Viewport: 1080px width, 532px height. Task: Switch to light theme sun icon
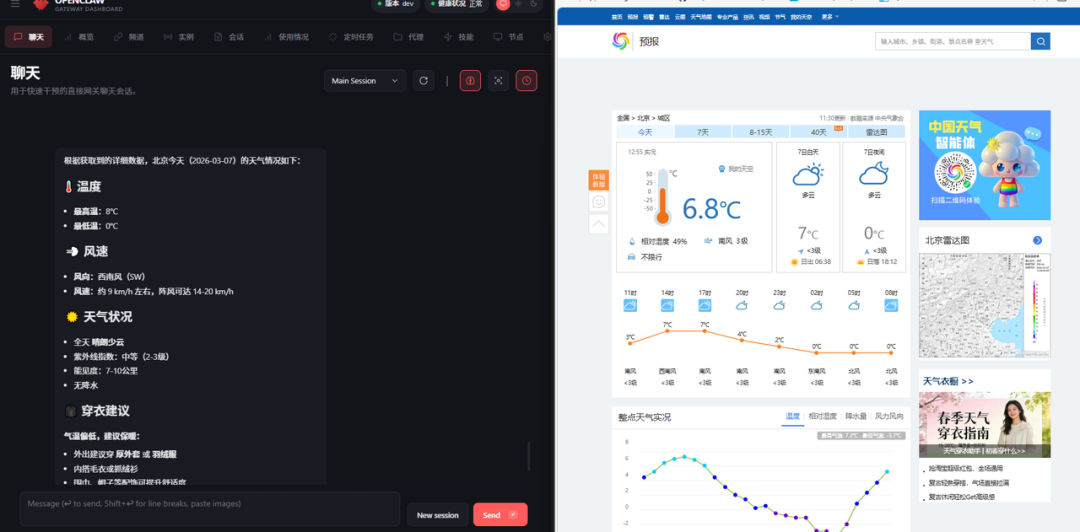(519, 3)
